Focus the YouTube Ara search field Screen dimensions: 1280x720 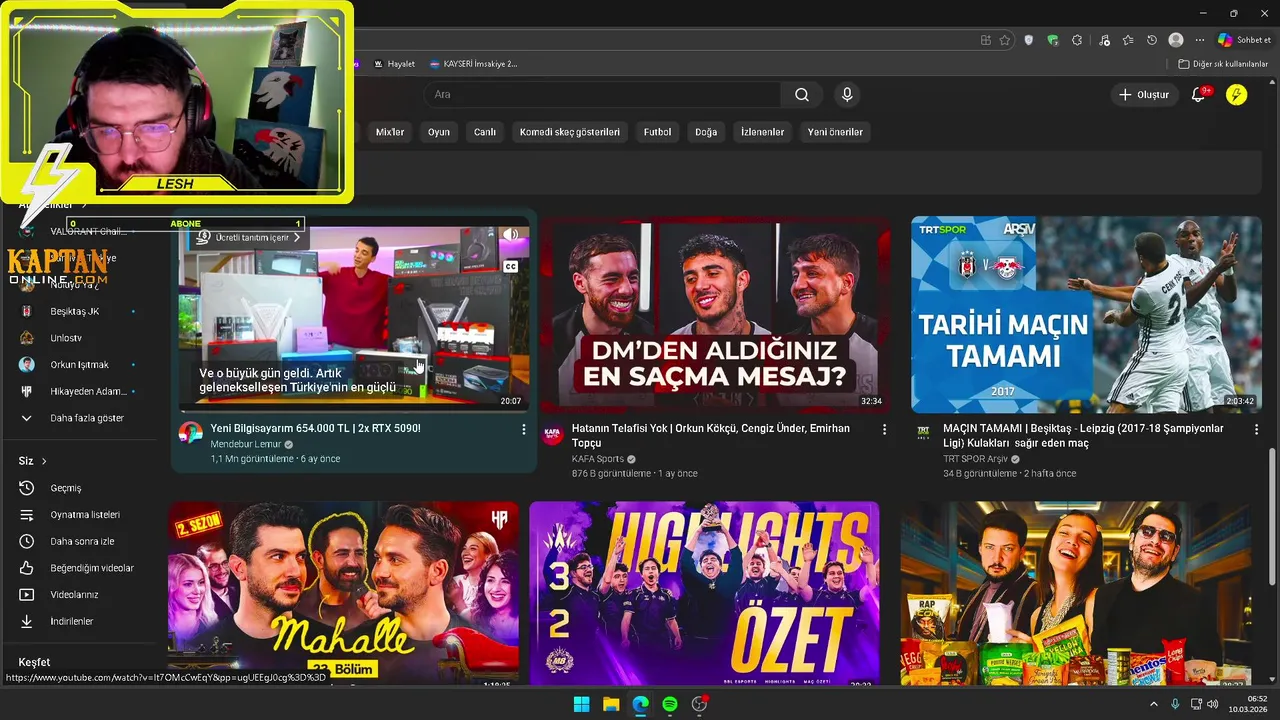[x=603, y=95]
